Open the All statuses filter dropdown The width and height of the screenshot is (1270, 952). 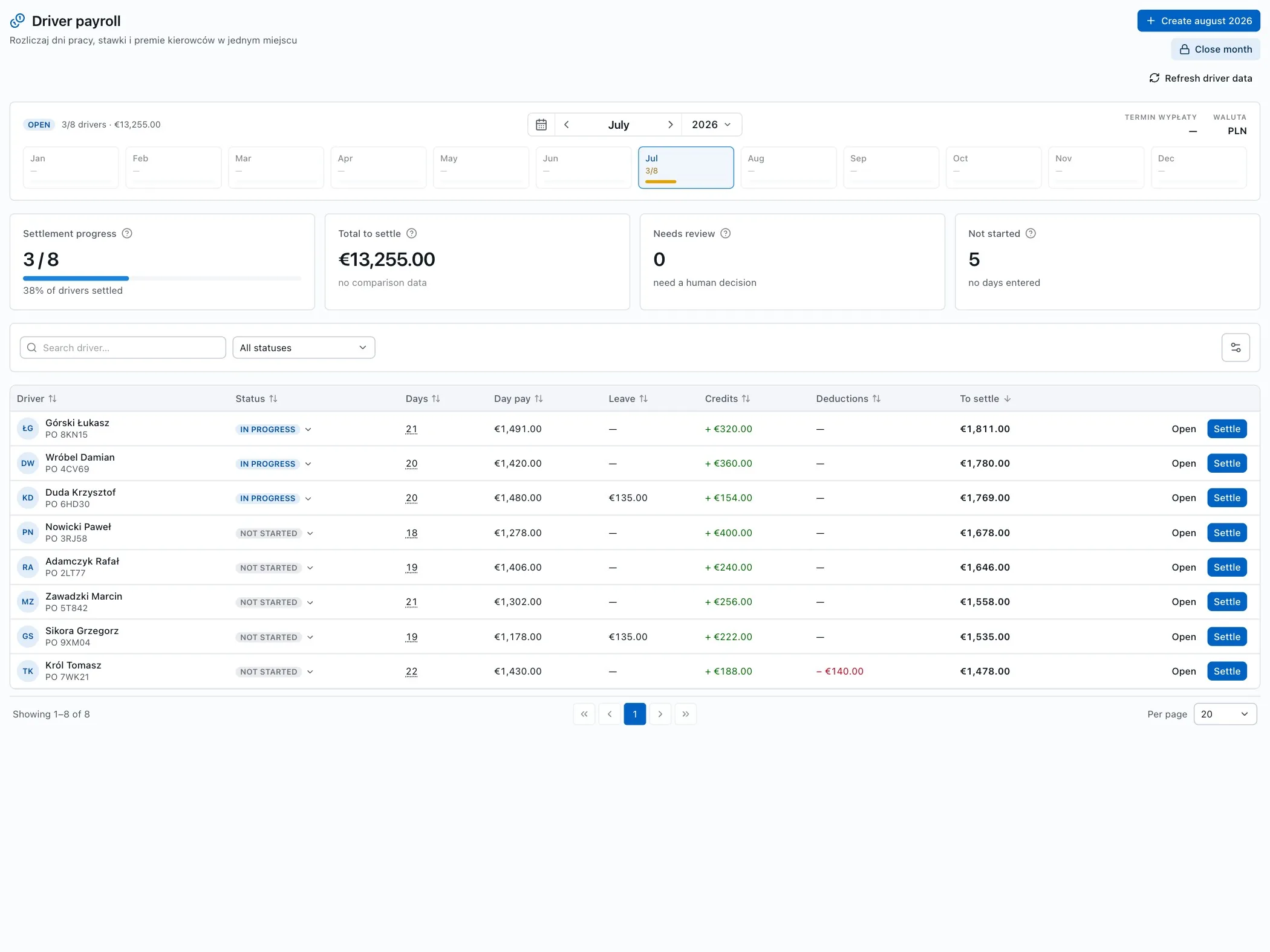[x=304, y=348]
